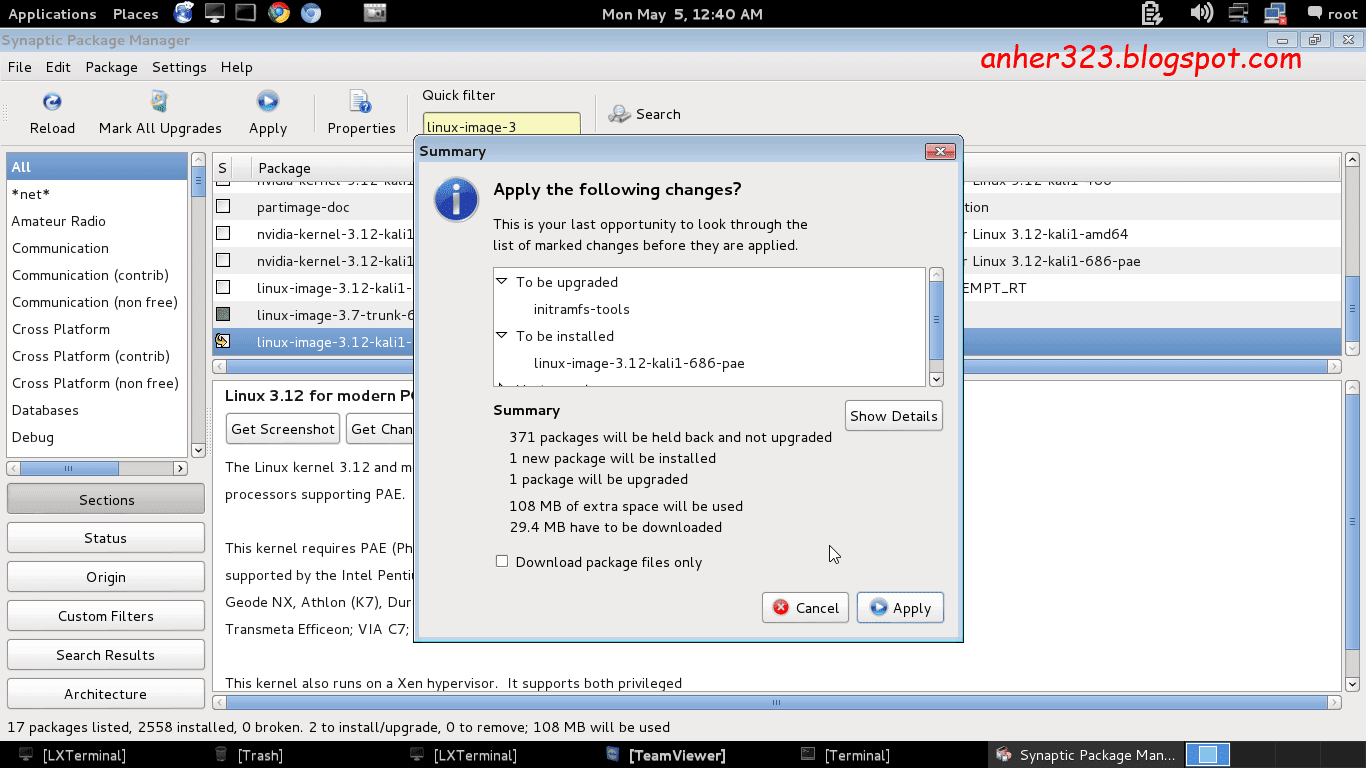Image resolution: width=1366 pixels, height=768 pixels.
Task: Confirm changes with the dialog Apply button
Action: (x=900, y=608)
